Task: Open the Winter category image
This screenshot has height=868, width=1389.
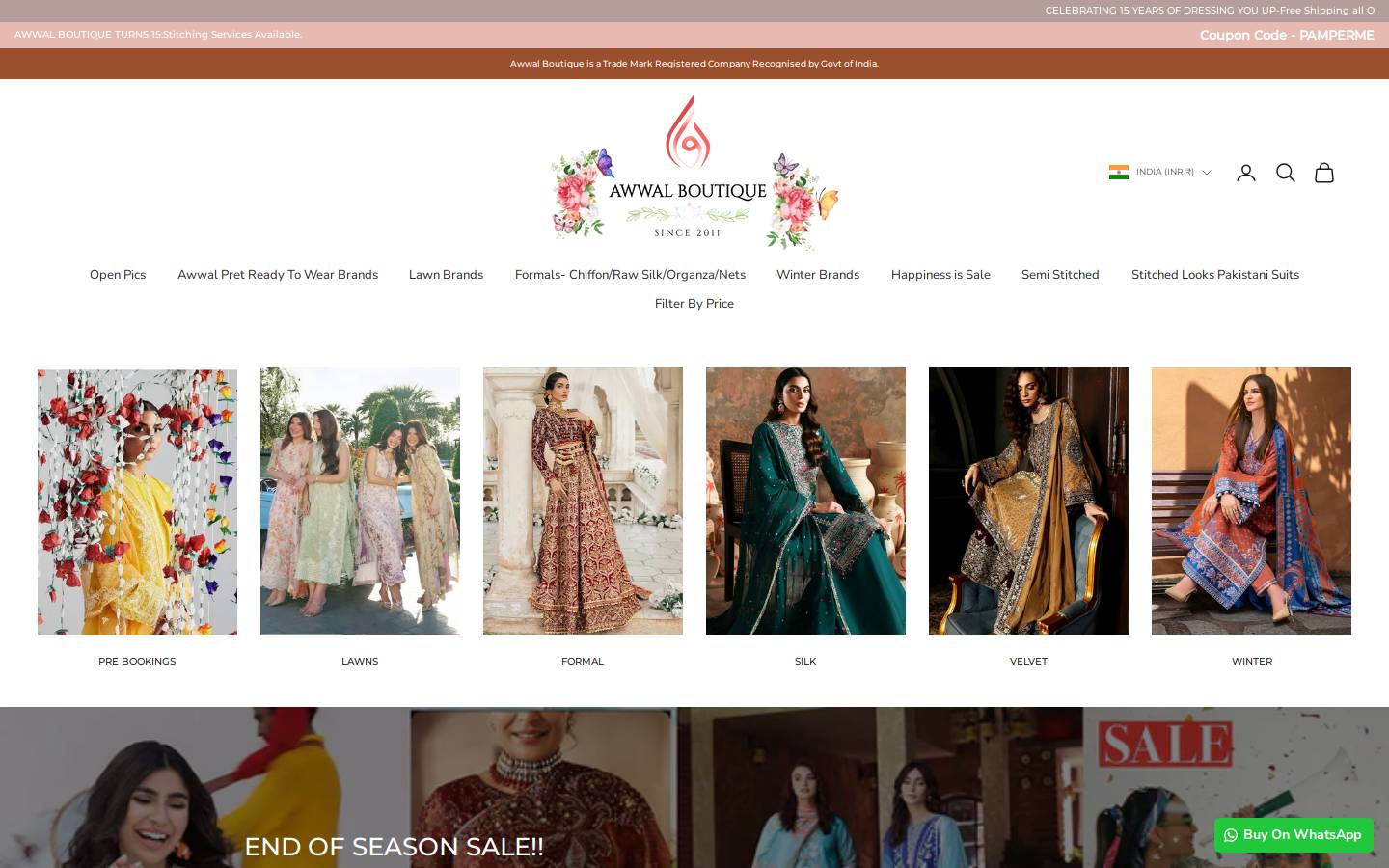Action: (1251, 501)
